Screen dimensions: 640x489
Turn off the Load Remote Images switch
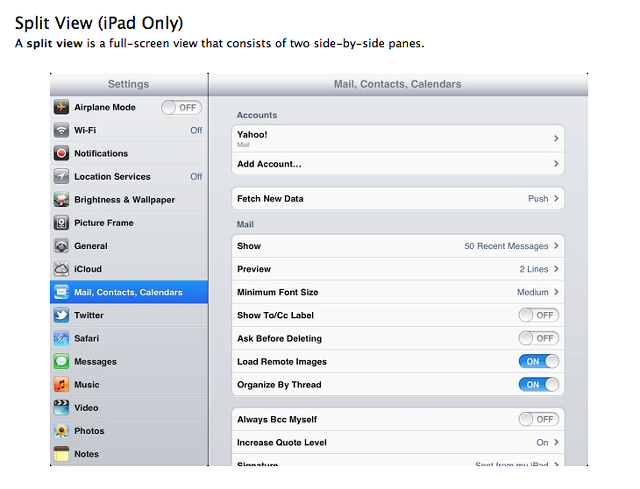[539, 362]
